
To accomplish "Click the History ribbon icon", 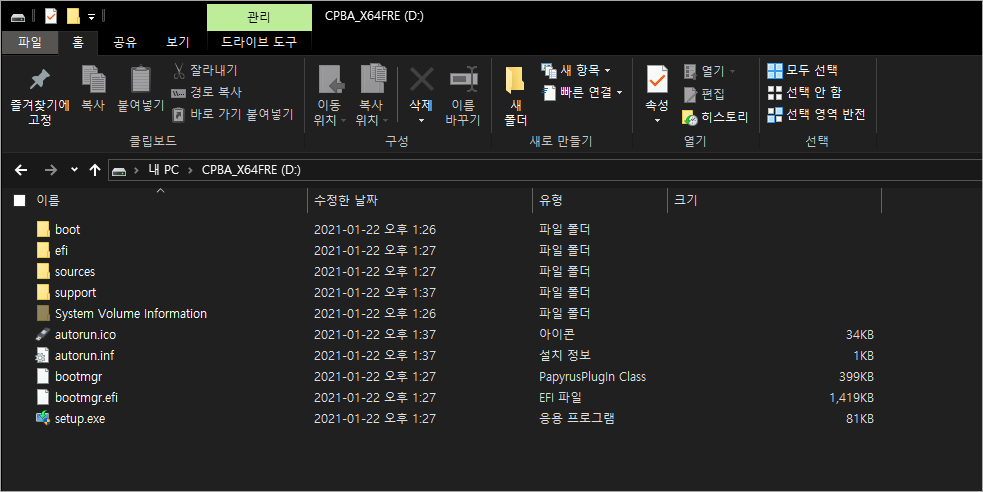I will coord(690,117).
